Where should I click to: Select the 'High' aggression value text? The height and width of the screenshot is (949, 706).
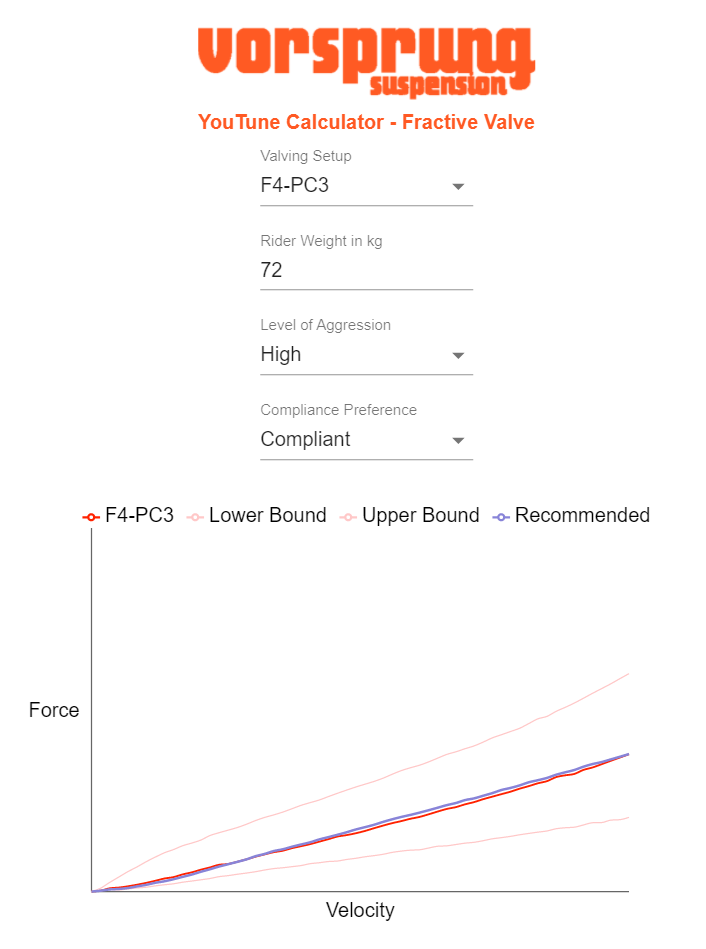coord(281,355)
